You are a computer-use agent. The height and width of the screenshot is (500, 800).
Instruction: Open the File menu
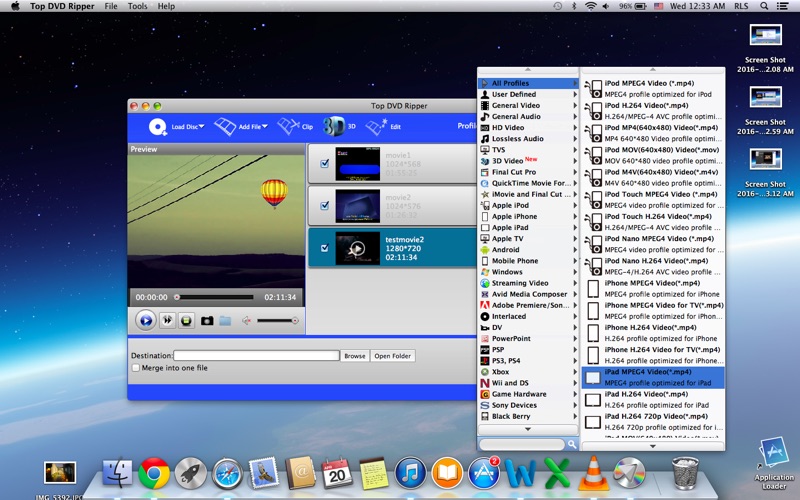[111, 6]
